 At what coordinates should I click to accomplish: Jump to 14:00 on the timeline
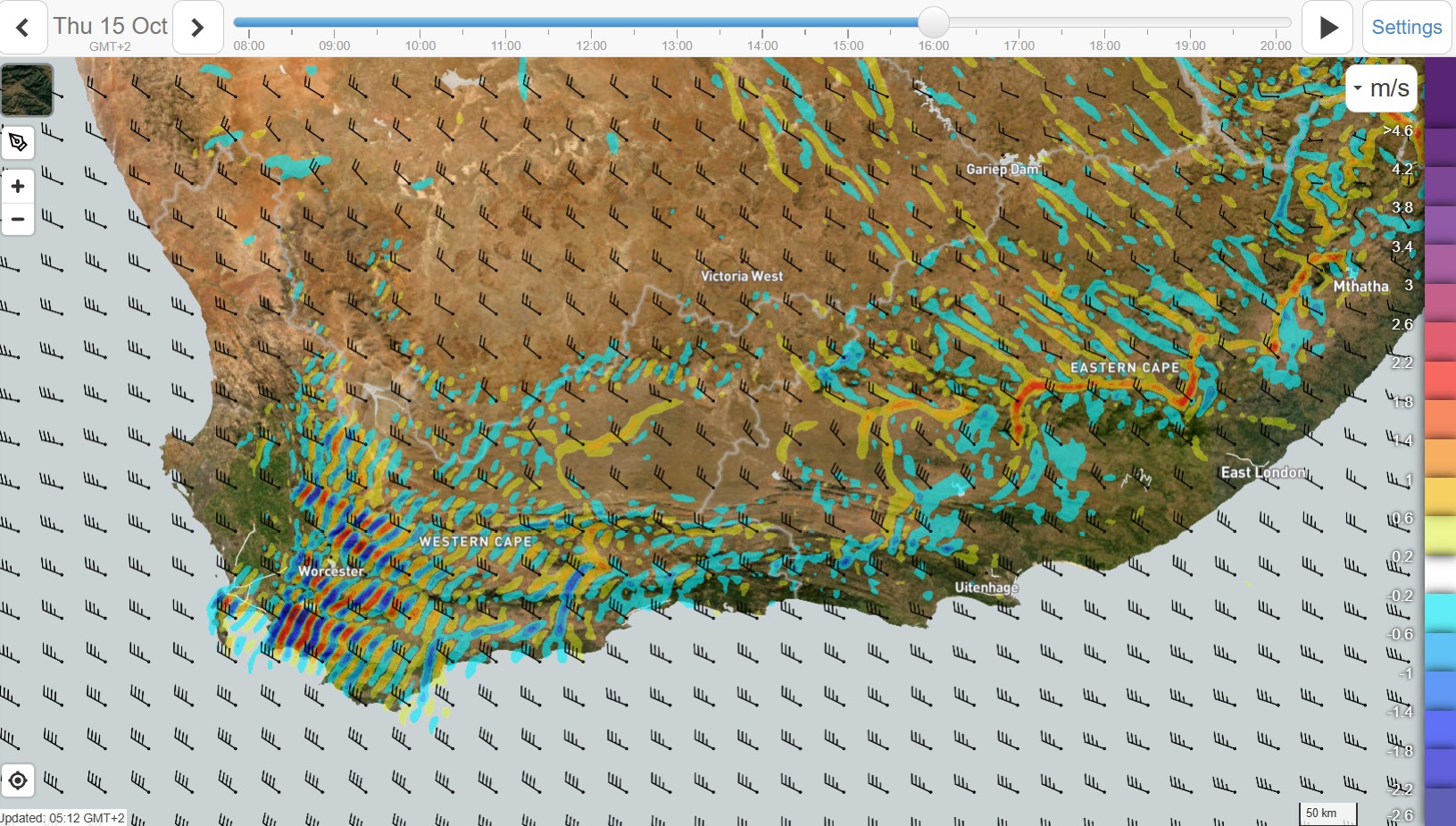coord(762,46)
